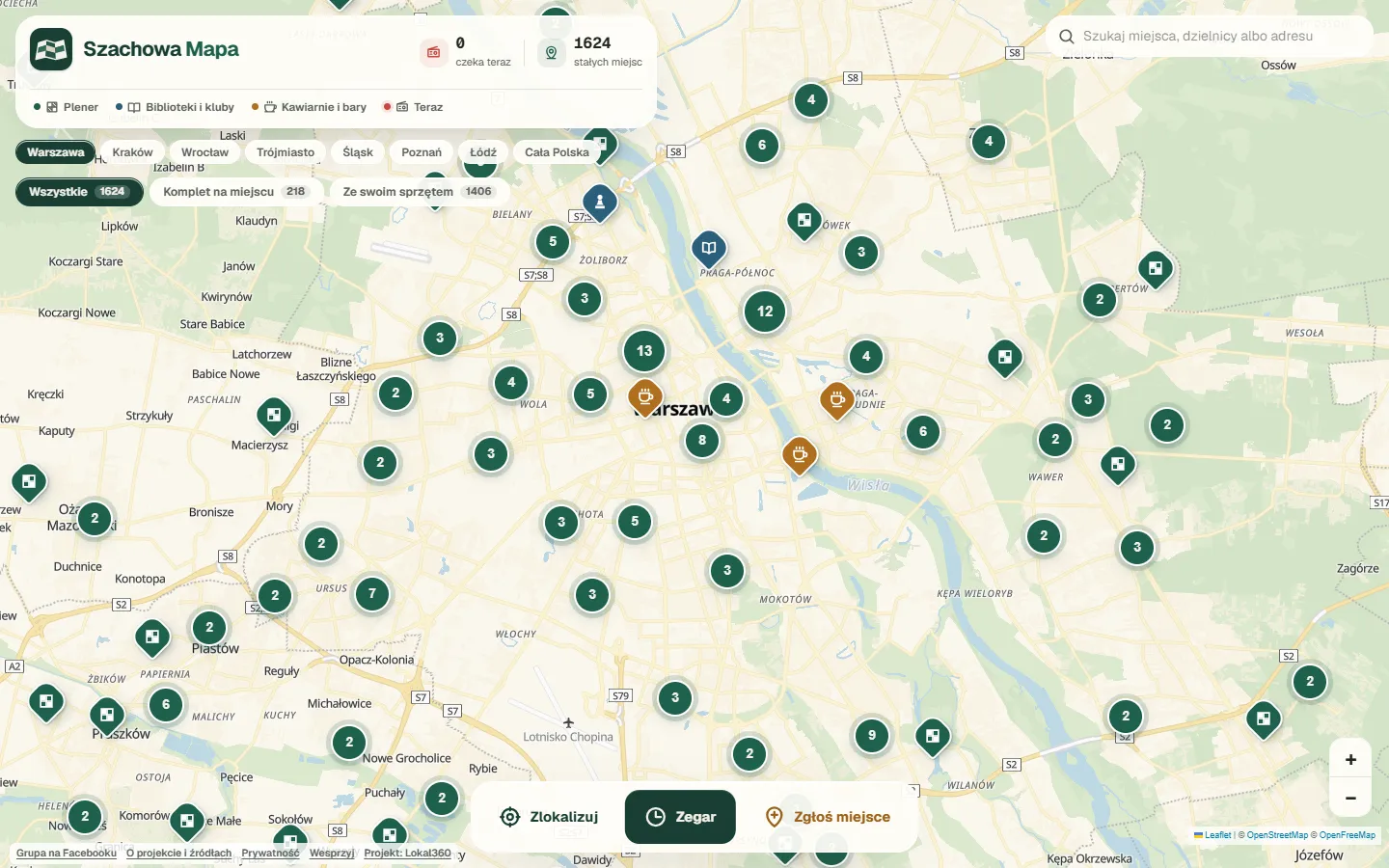Zoom in the map with plus

tap(1350, 760)
